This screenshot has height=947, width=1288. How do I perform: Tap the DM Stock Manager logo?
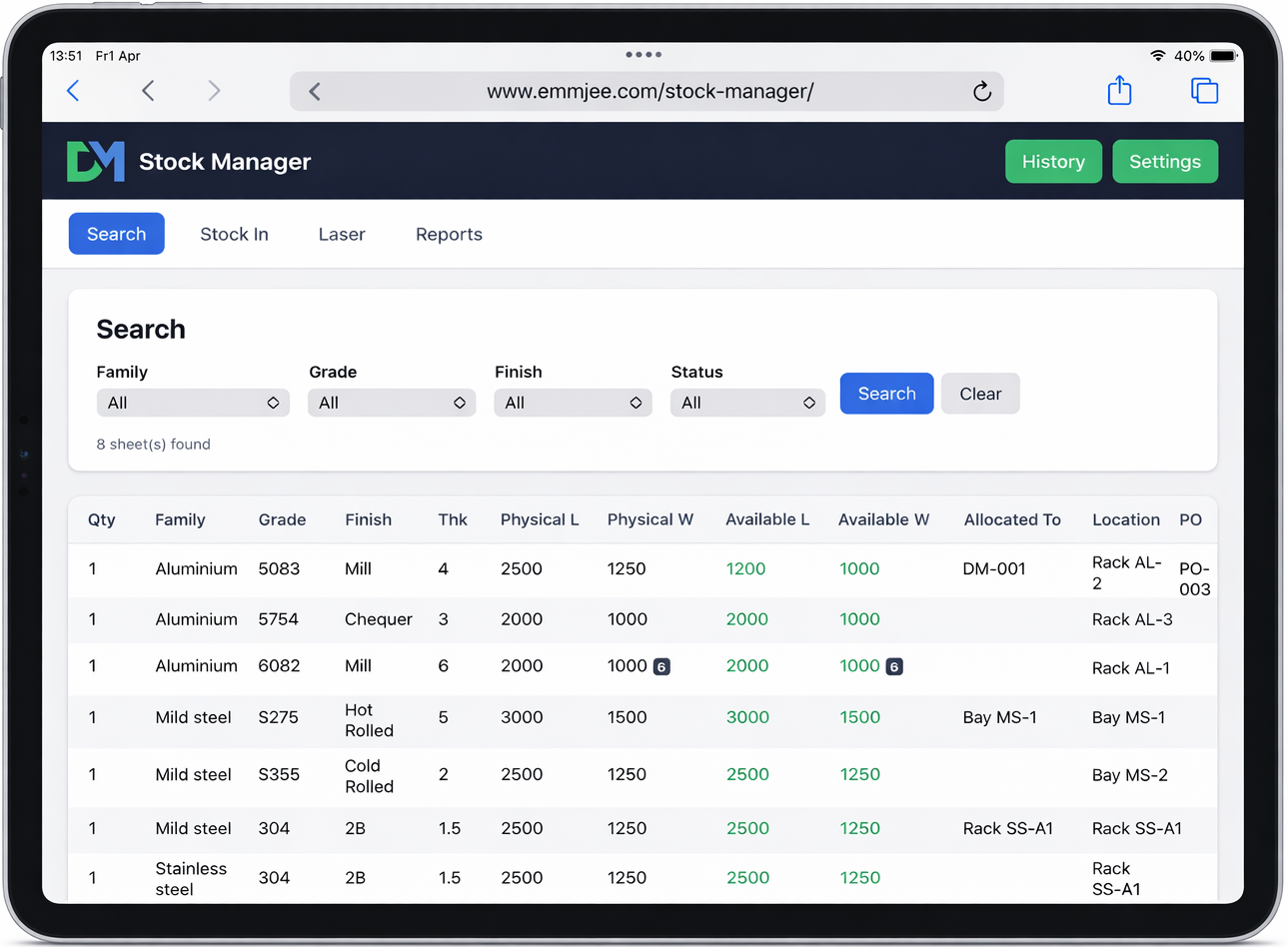(x=96, y=162)
